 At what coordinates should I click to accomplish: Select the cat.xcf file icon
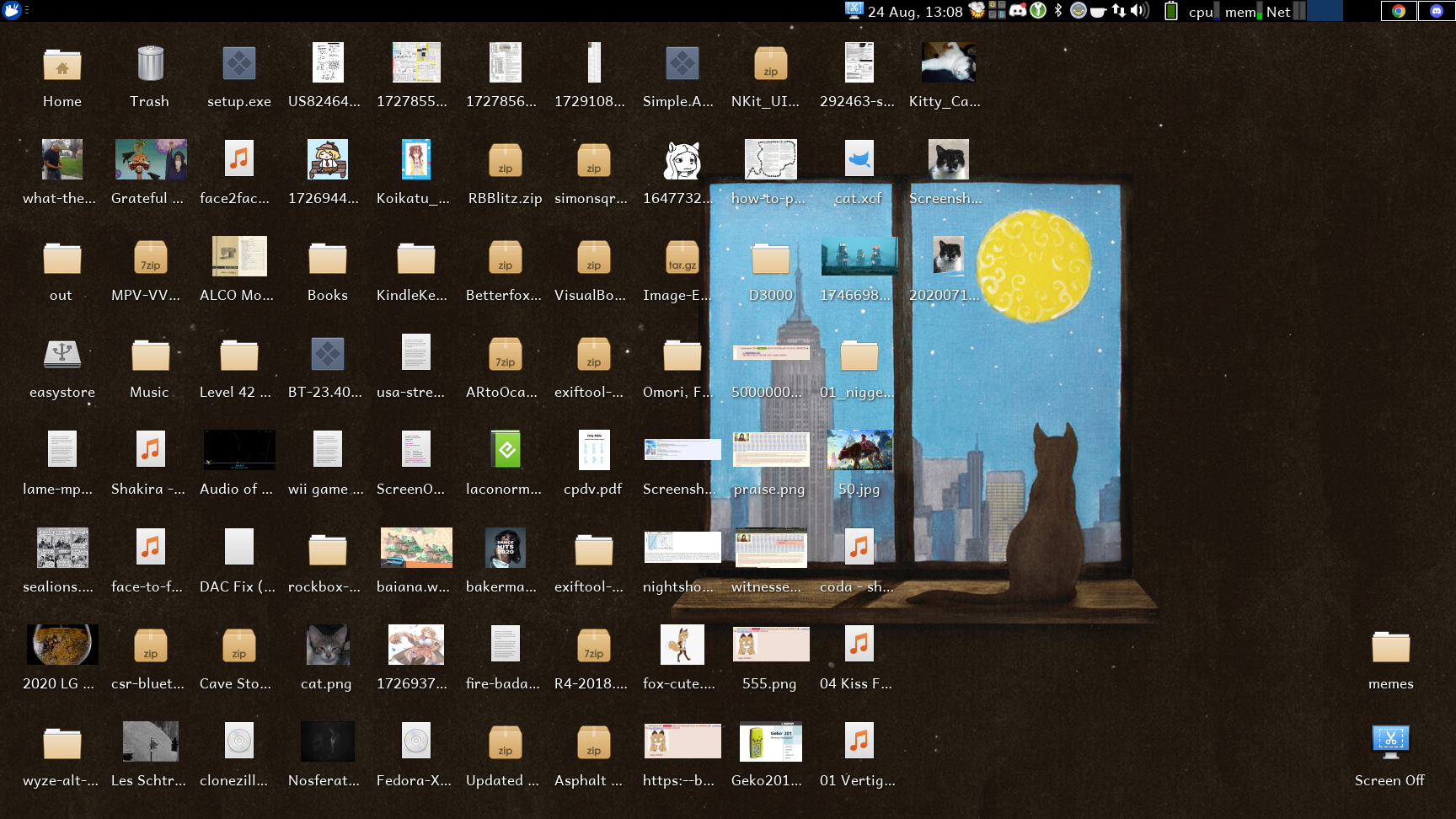(x=859, y=160)
